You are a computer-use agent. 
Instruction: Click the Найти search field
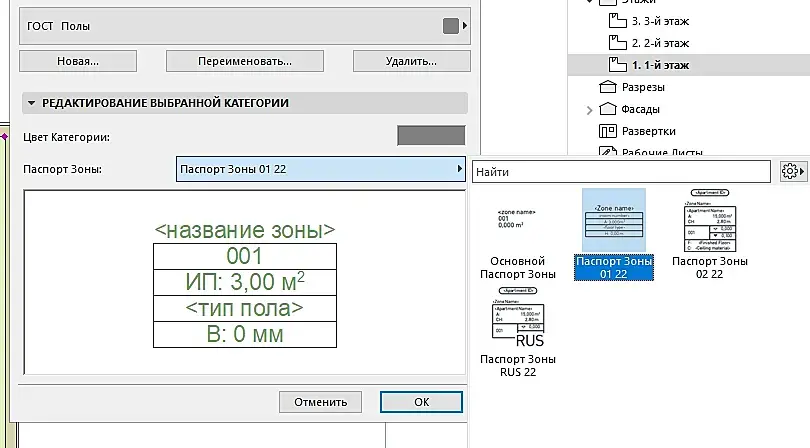click(621, 172)
